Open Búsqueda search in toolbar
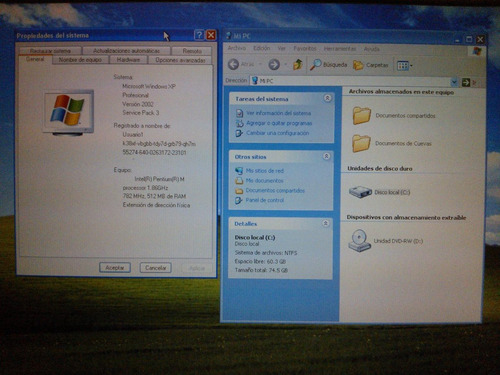Viewport: 500px width, 375px height. pos(328,65)
